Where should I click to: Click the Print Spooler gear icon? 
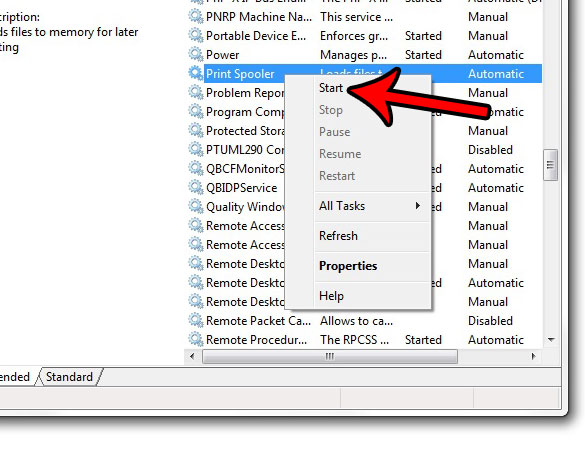[195, 73]
